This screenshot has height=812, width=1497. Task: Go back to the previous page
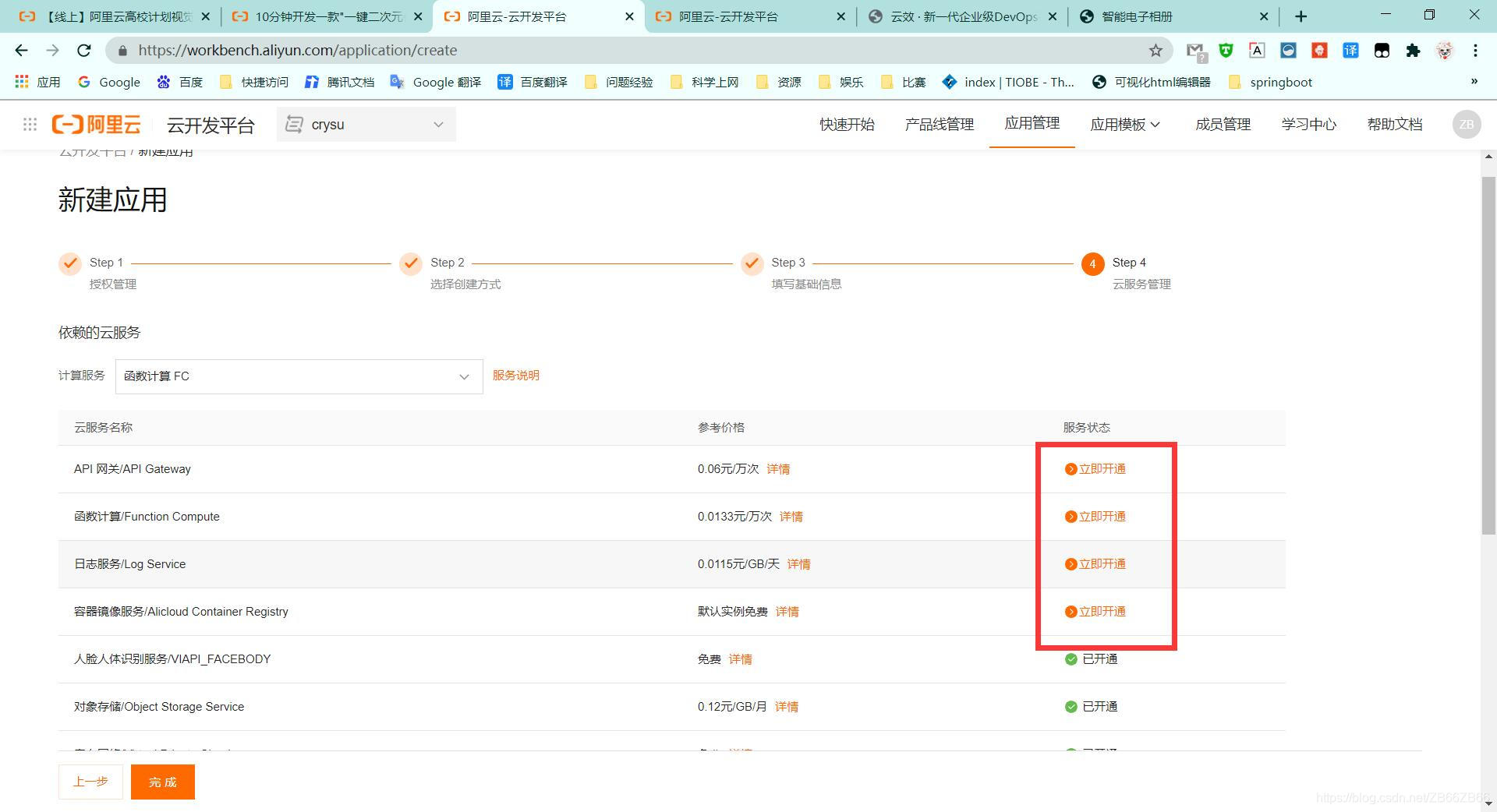pos(21,51)
